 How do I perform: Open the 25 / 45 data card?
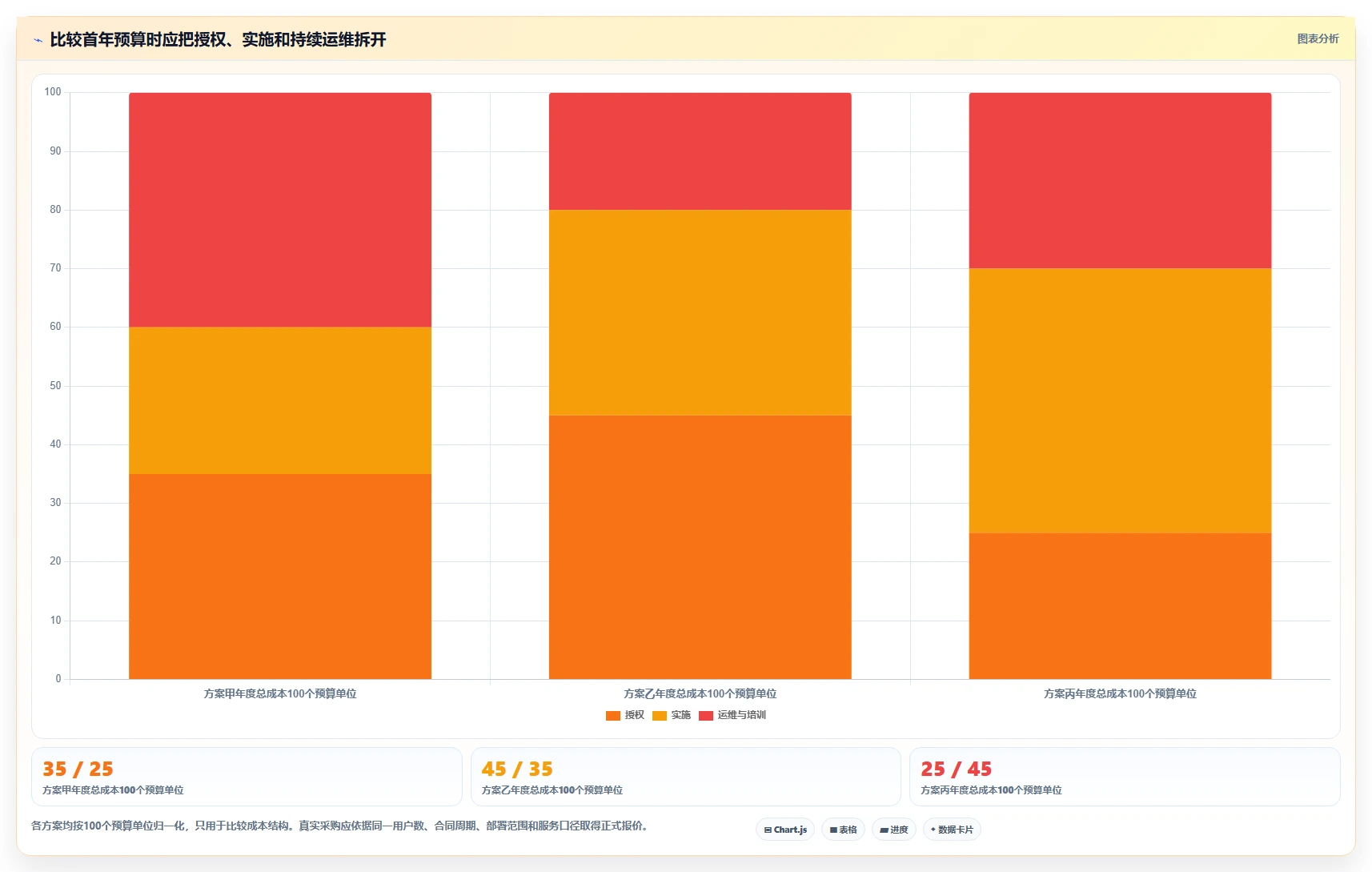pos(1125,777)
